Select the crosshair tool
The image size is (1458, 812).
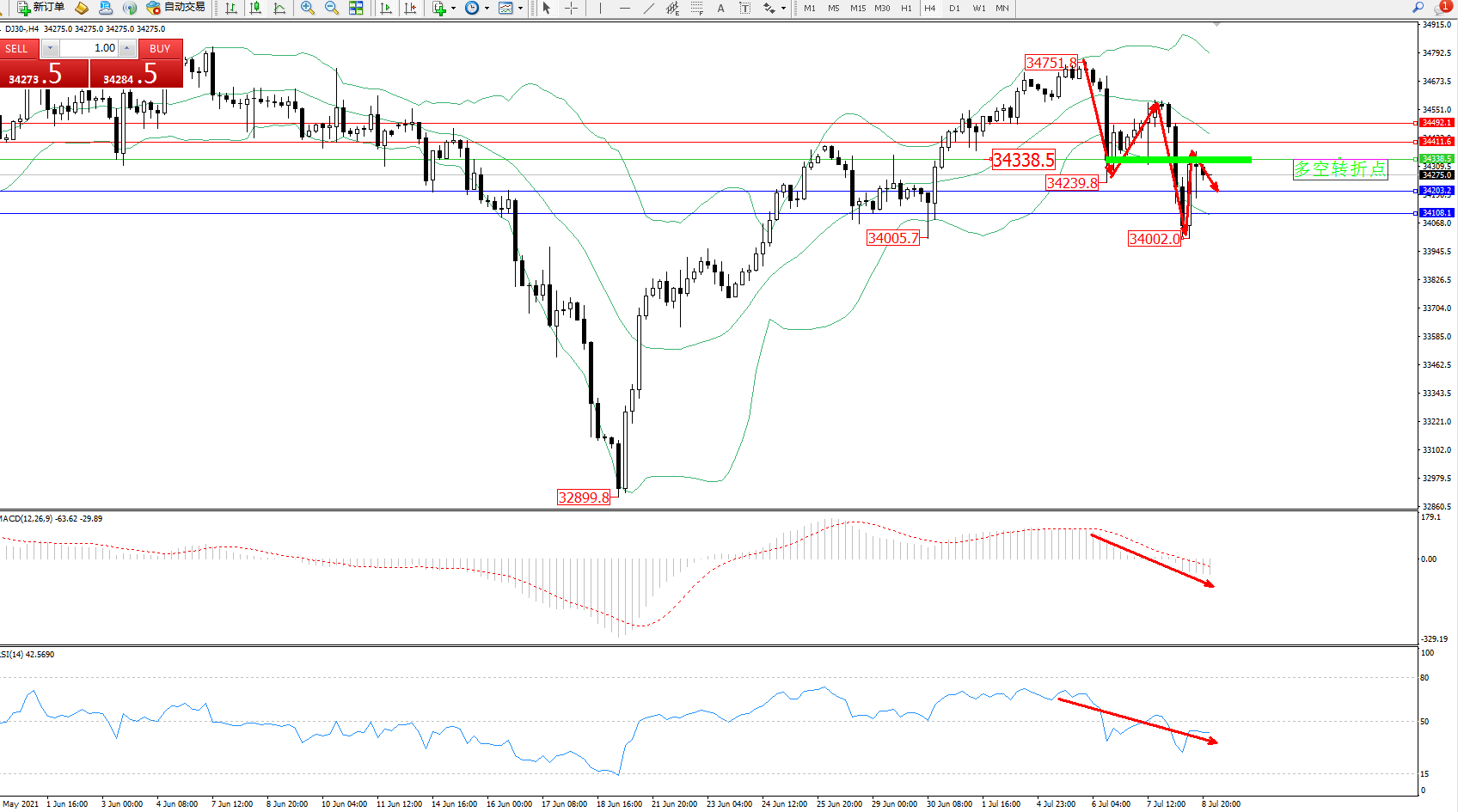click(x=571, y=8)
